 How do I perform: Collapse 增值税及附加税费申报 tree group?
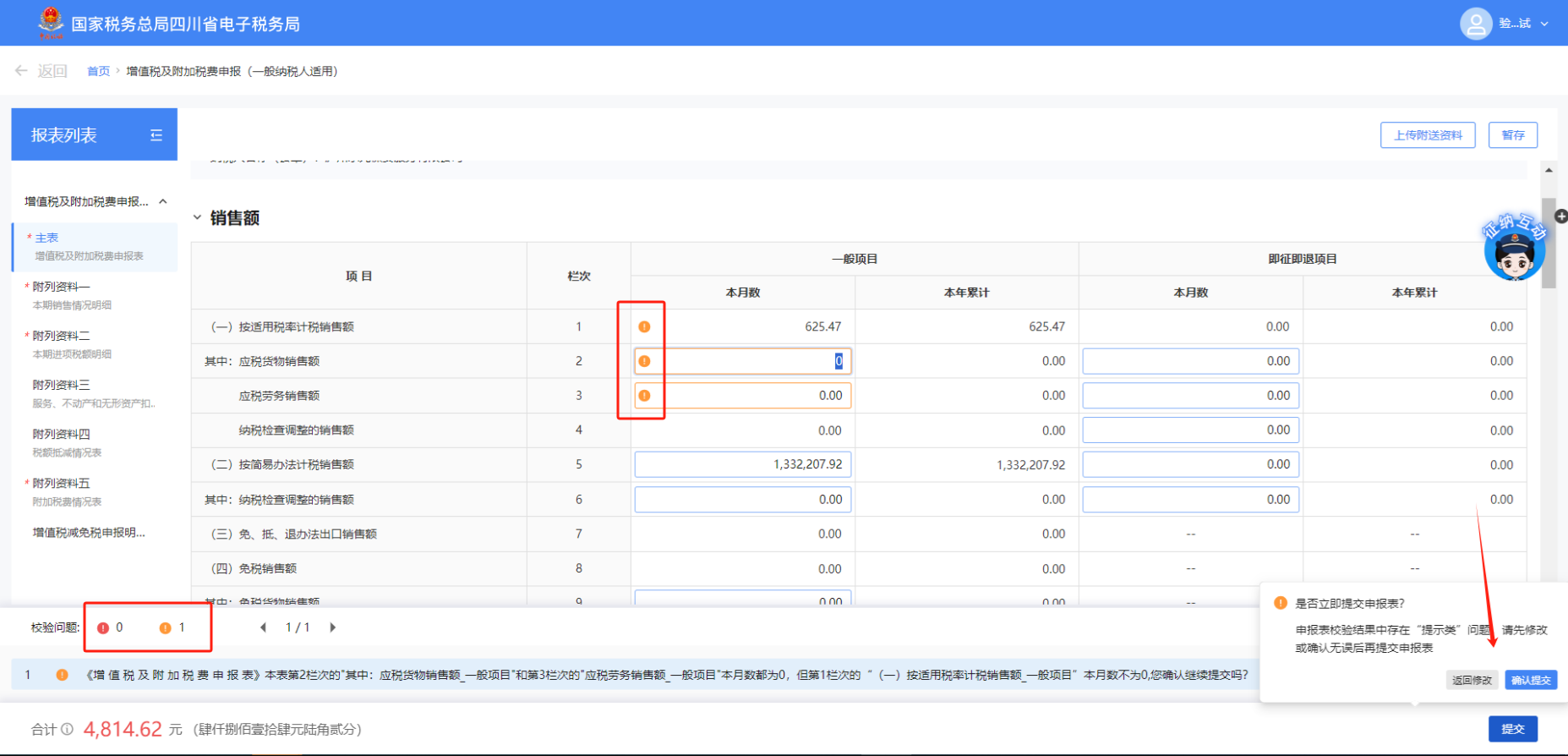[x=163, y=201]
